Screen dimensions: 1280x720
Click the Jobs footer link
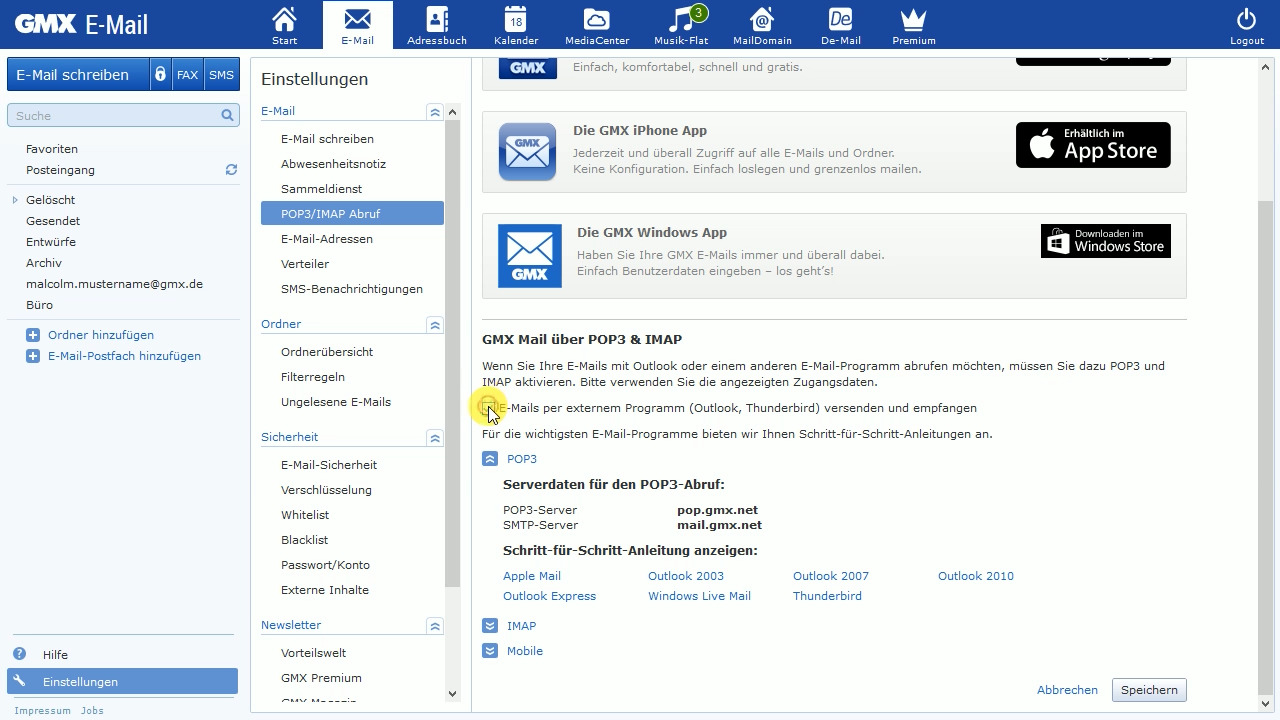pyautogui.click(x=92, y=711)
